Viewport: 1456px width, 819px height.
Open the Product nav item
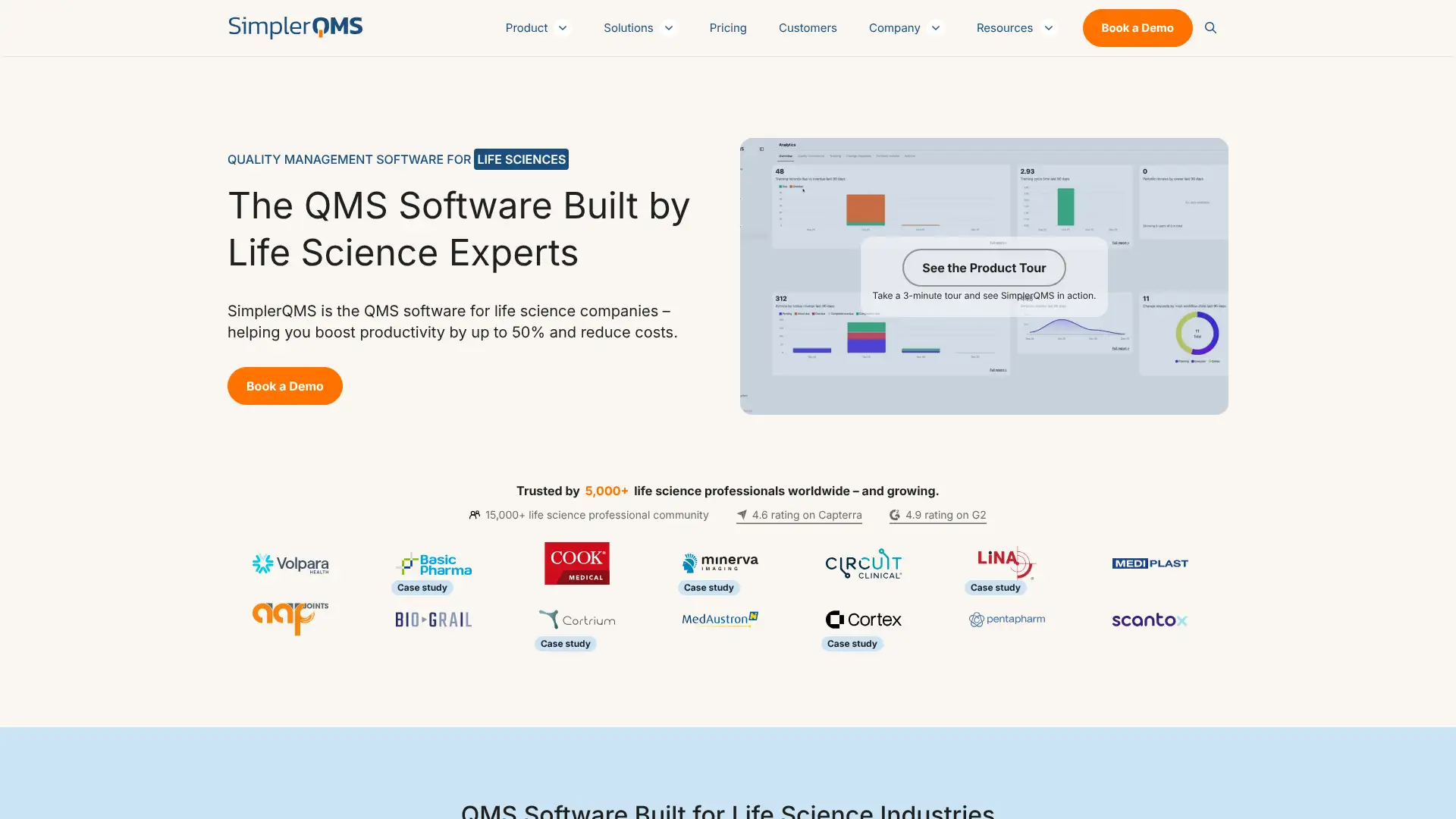[526, 28]
